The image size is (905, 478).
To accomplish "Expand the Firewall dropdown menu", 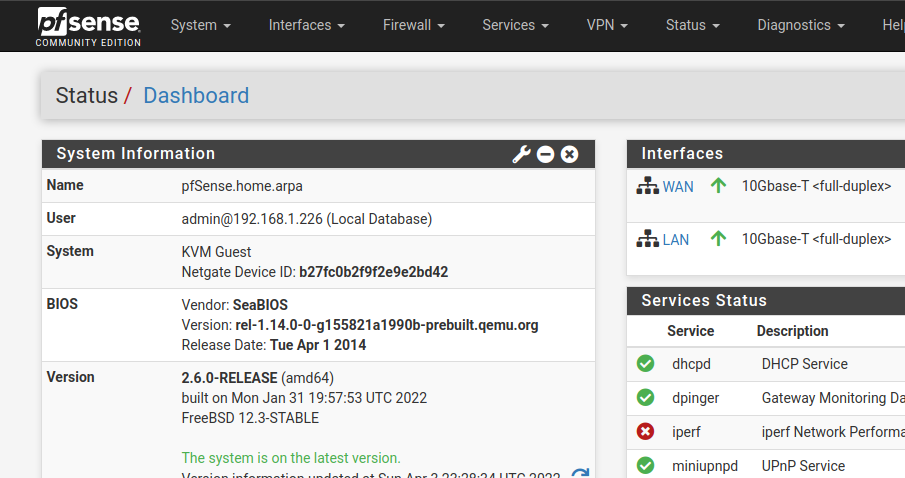I will coord(413,25).
